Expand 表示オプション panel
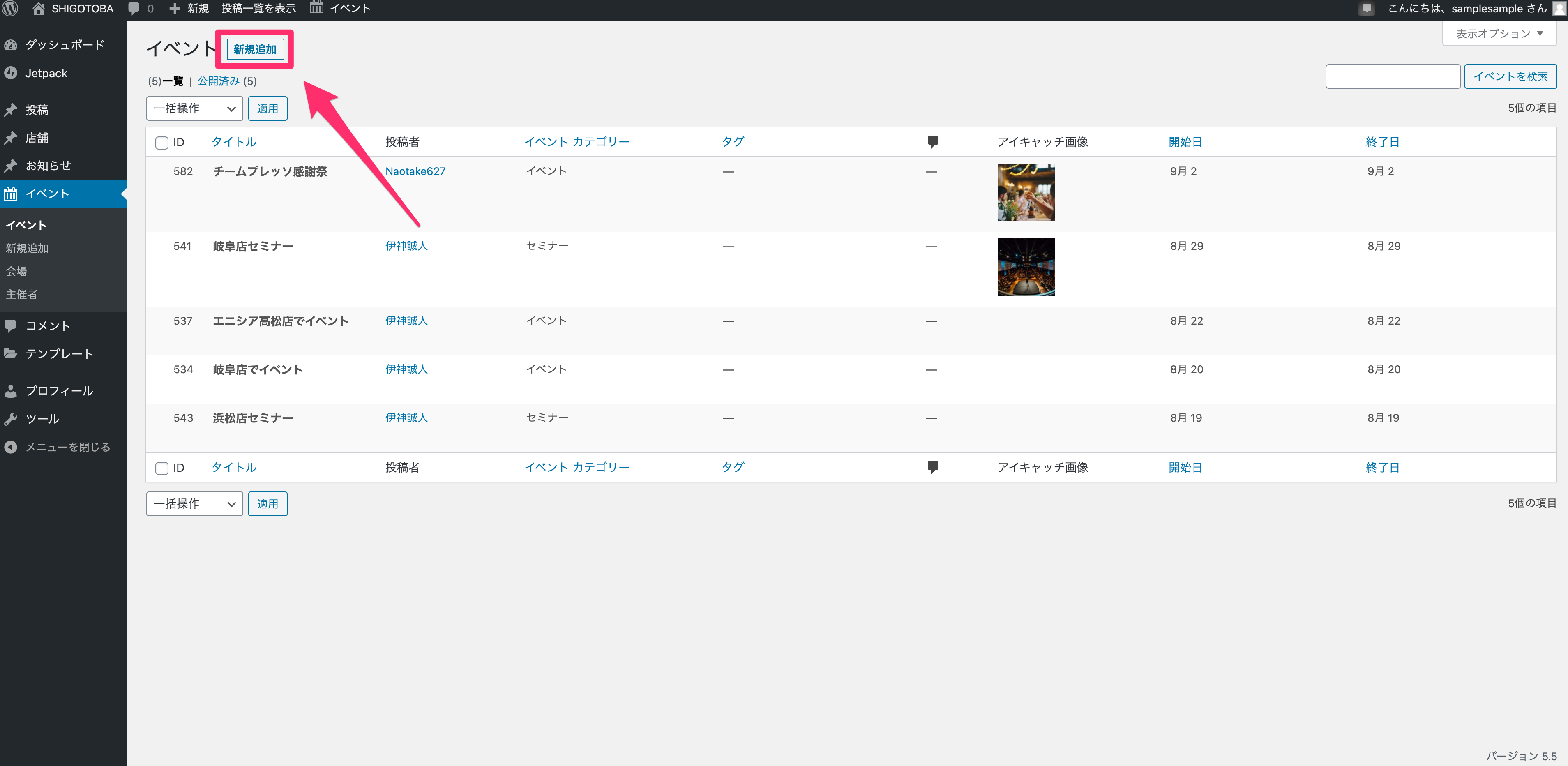 [x=1499, y=33]
